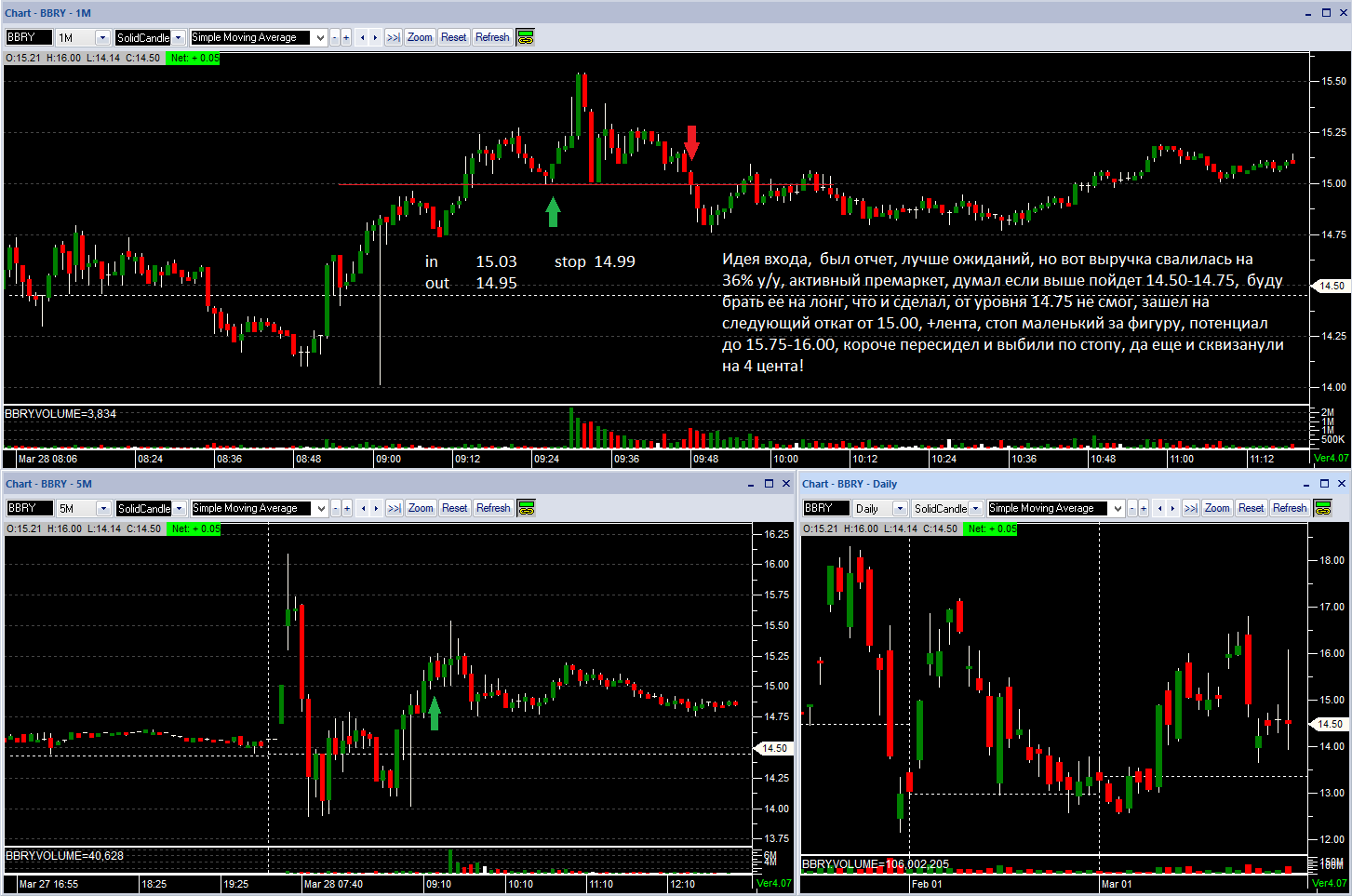Jump to latest bar (>>|) in 1M chart
This screenshot has height=896, width=1352.
point(394,37)
